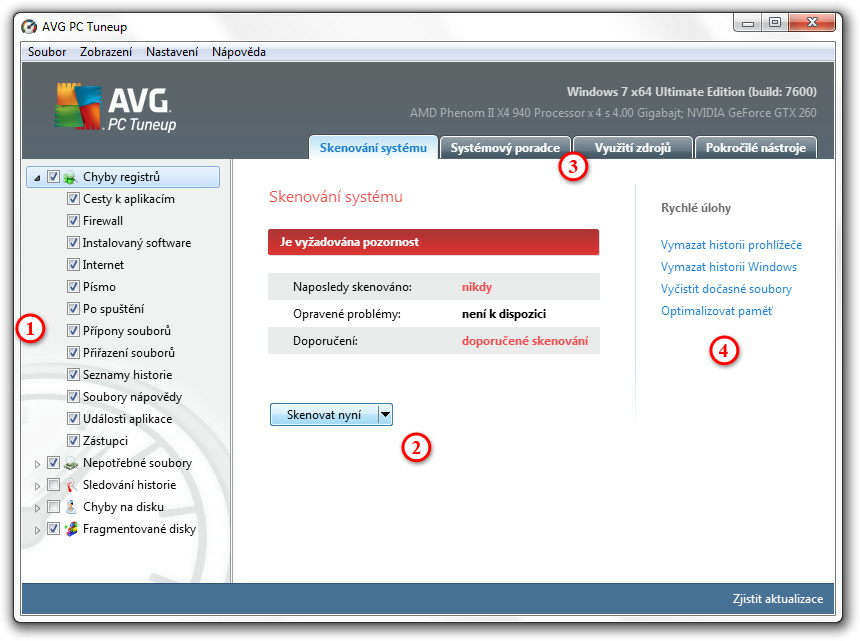Select the Firewall tree item label
The height and width of the screenshot is (641, 860).
[x=103, y=220]
